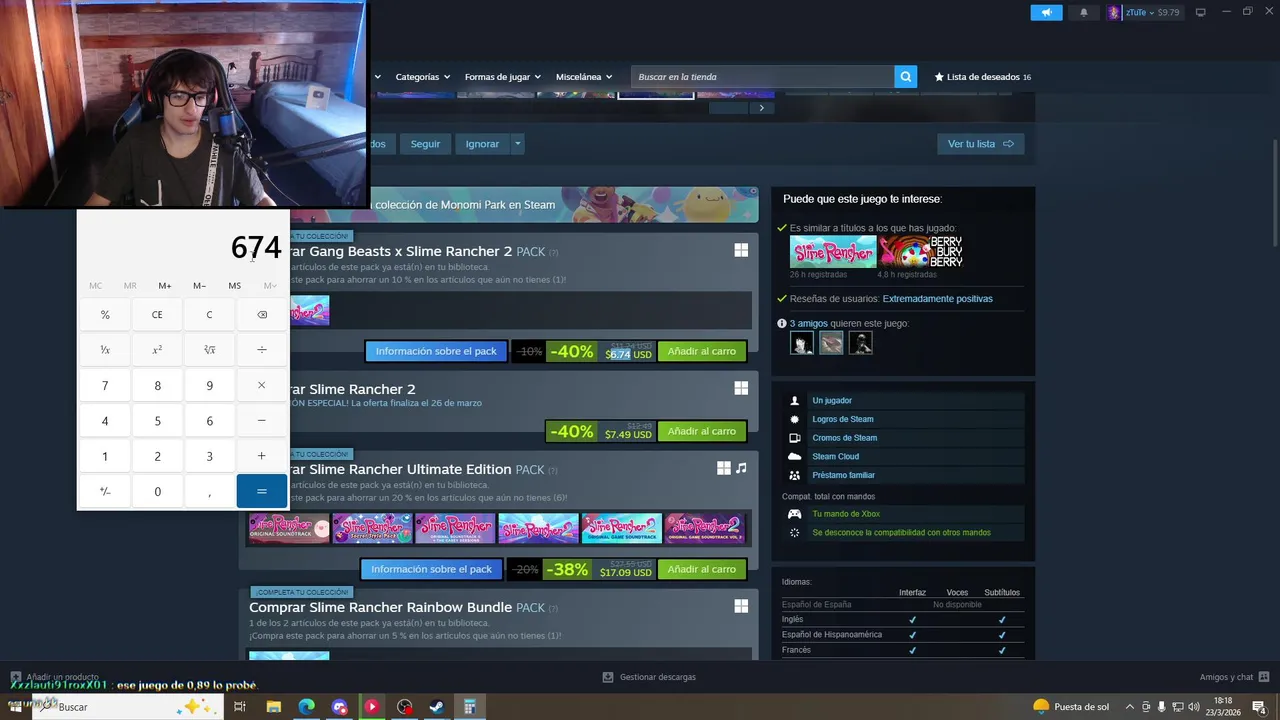Click calculator digit 7 key
The height and width of the screenshot is (720, 1280).
105,385
